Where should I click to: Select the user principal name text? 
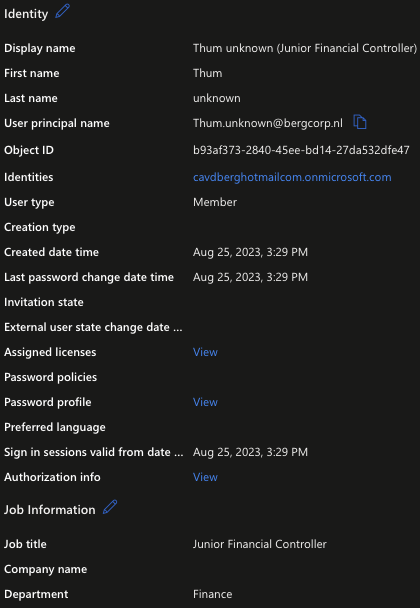click(268, 123)
